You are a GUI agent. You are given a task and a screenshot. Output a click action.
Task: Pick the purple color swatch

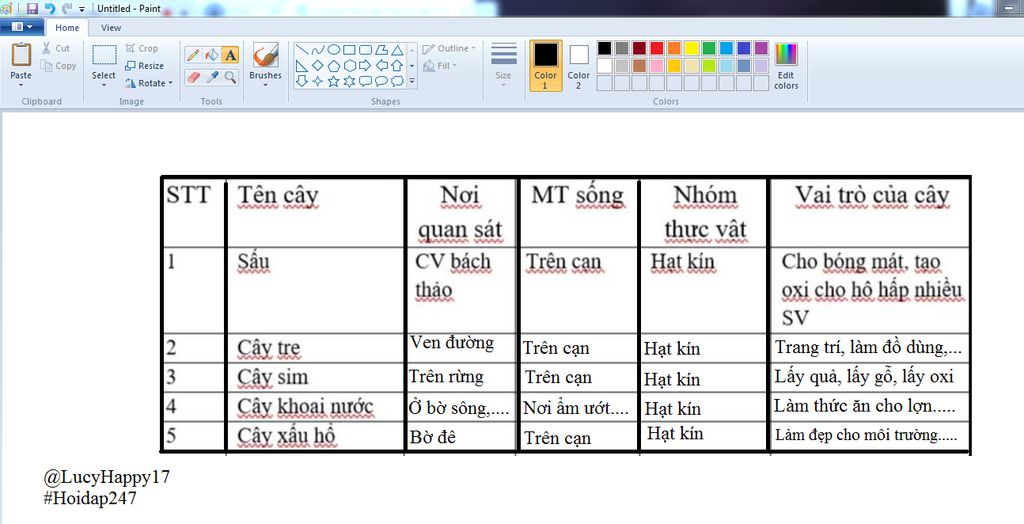coord(761,48)
